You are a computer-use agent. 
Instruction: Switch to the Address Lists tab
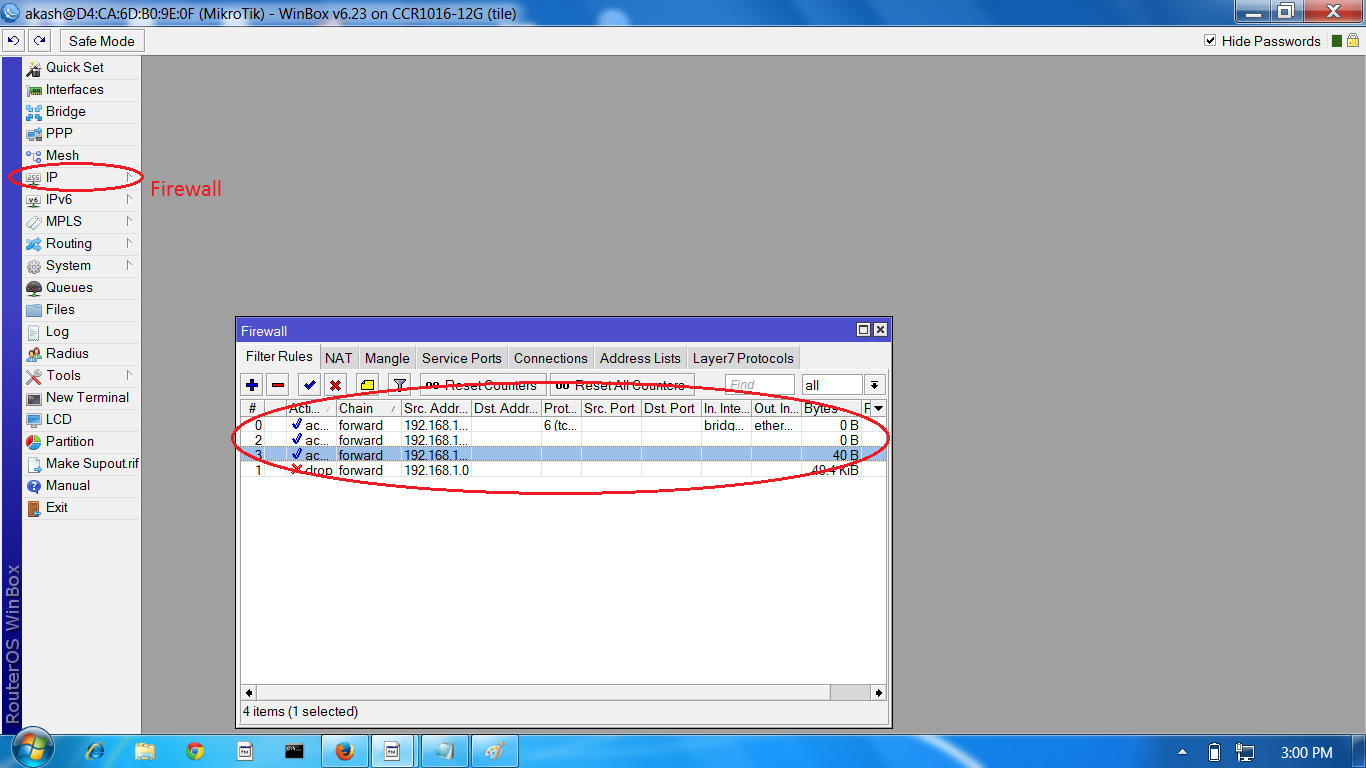click(640, 358)
